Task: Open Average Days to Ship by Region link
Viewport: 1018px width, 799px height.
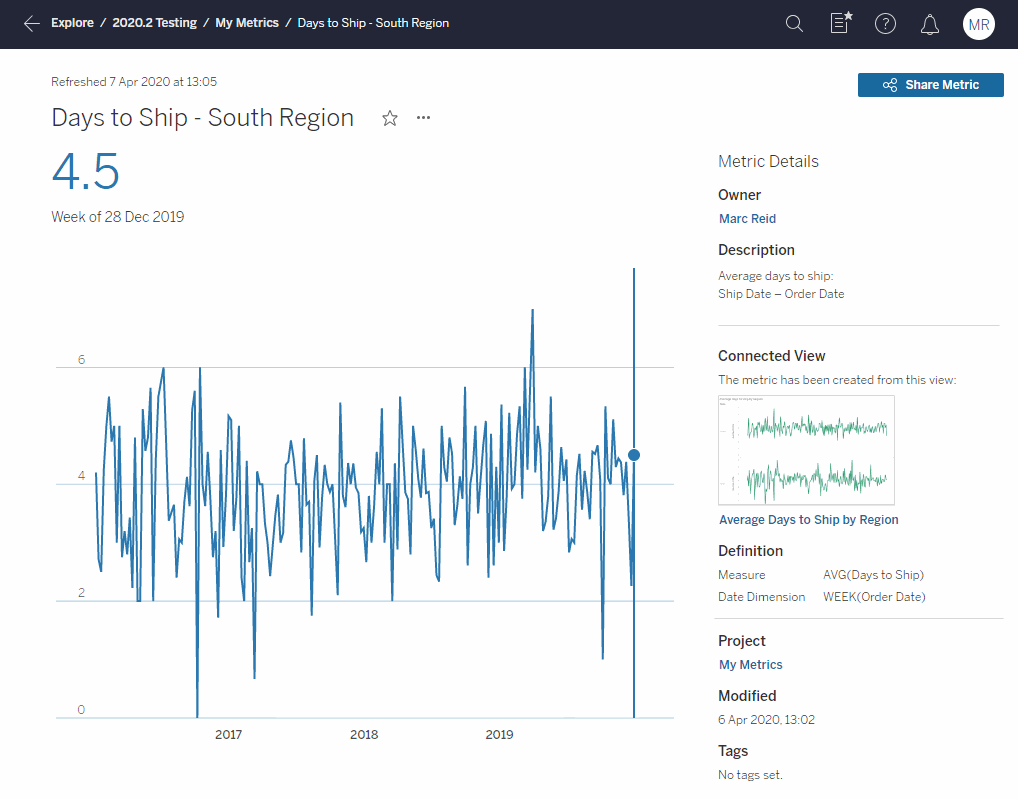Action: point(808,520)
